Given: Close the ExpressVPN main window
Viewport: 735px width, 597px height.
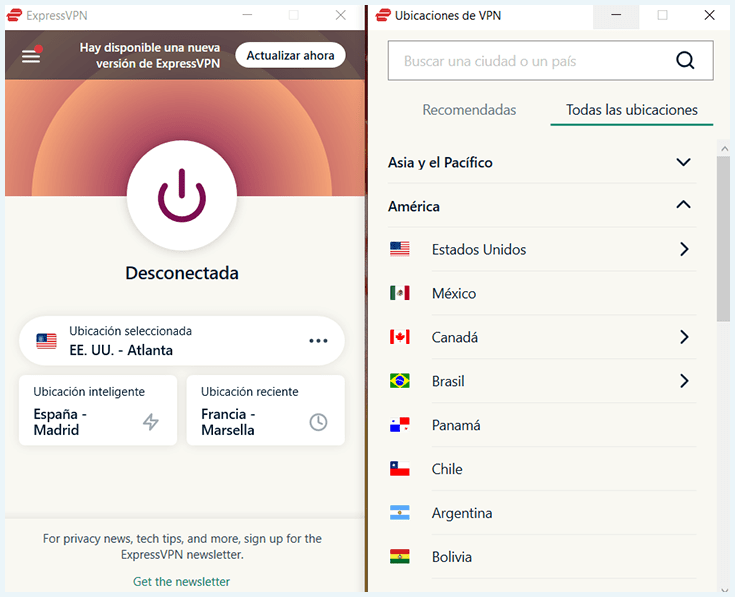Looking at the screenshot, I should [341, 15].
